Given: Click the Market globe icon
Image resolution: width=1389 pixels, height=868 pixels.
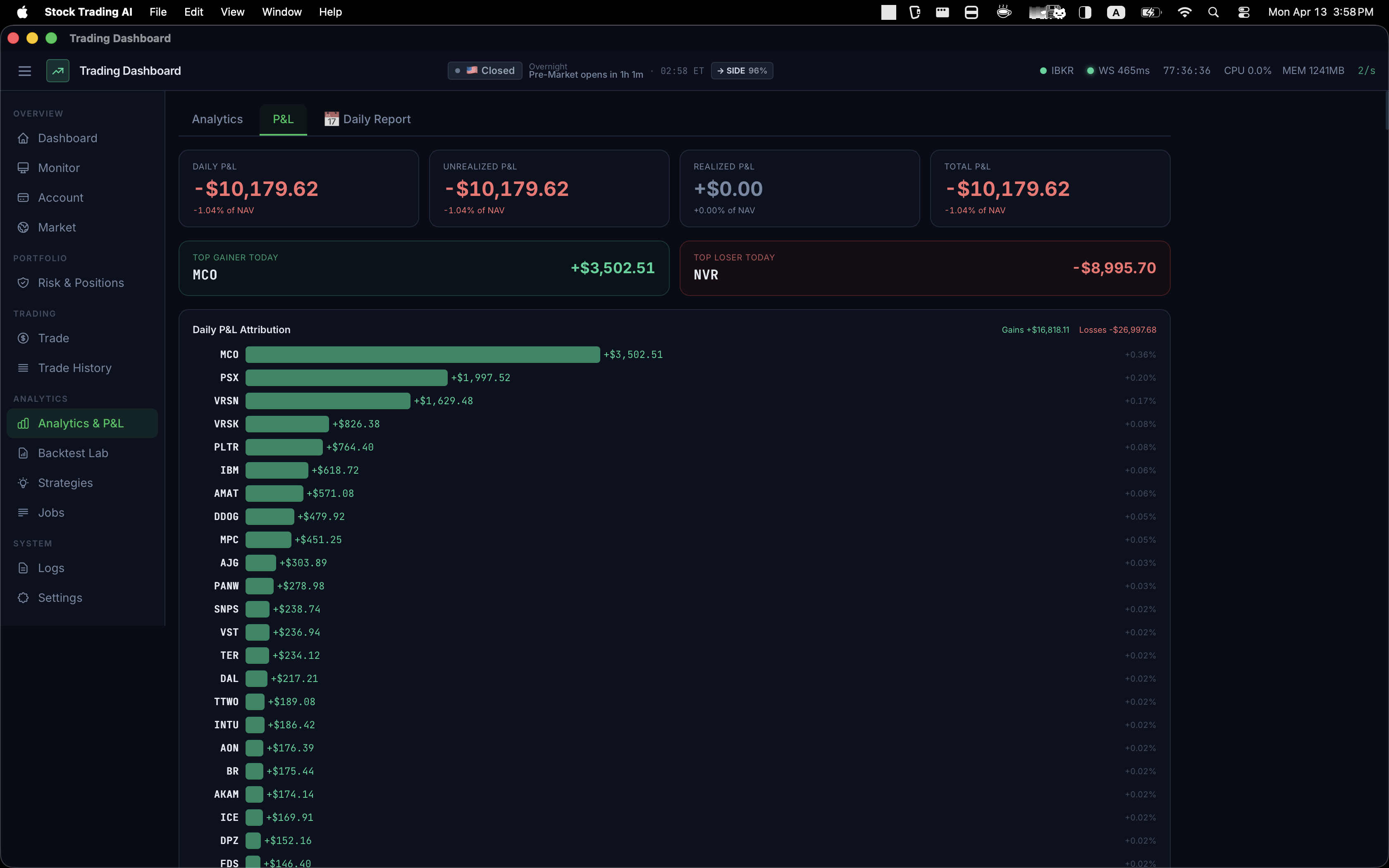Looking at the screenshot, I should click(23, 227).
